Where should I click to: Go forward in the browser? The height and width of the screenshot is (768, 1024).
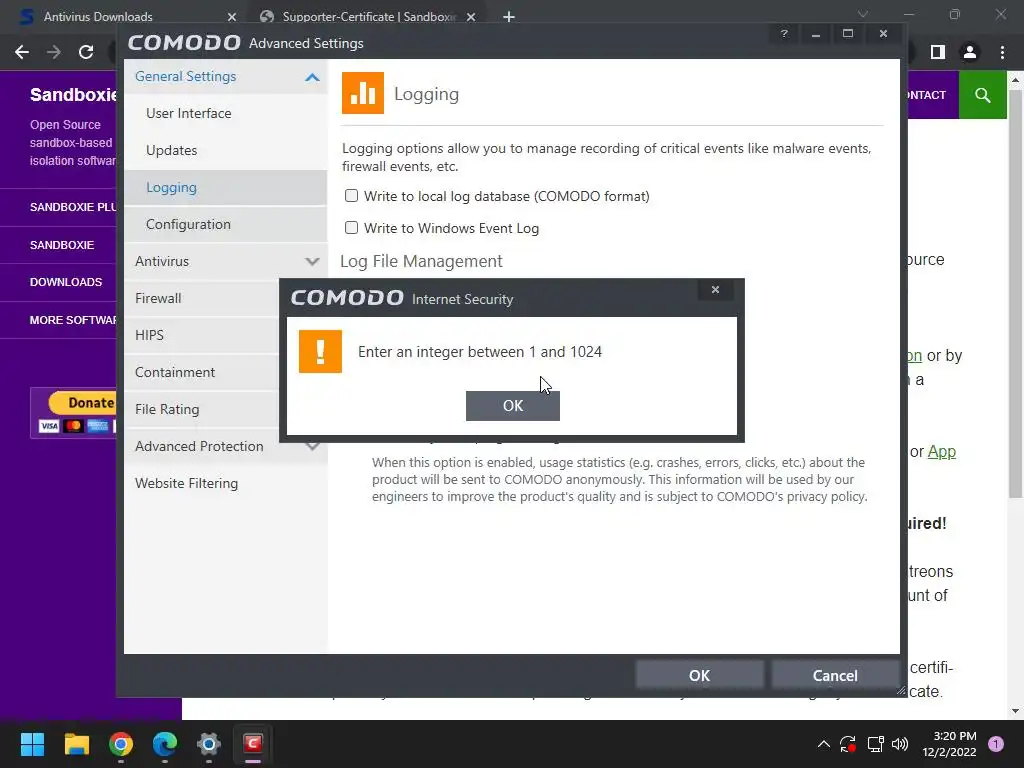pyautogui.click(x=54, y=52)
